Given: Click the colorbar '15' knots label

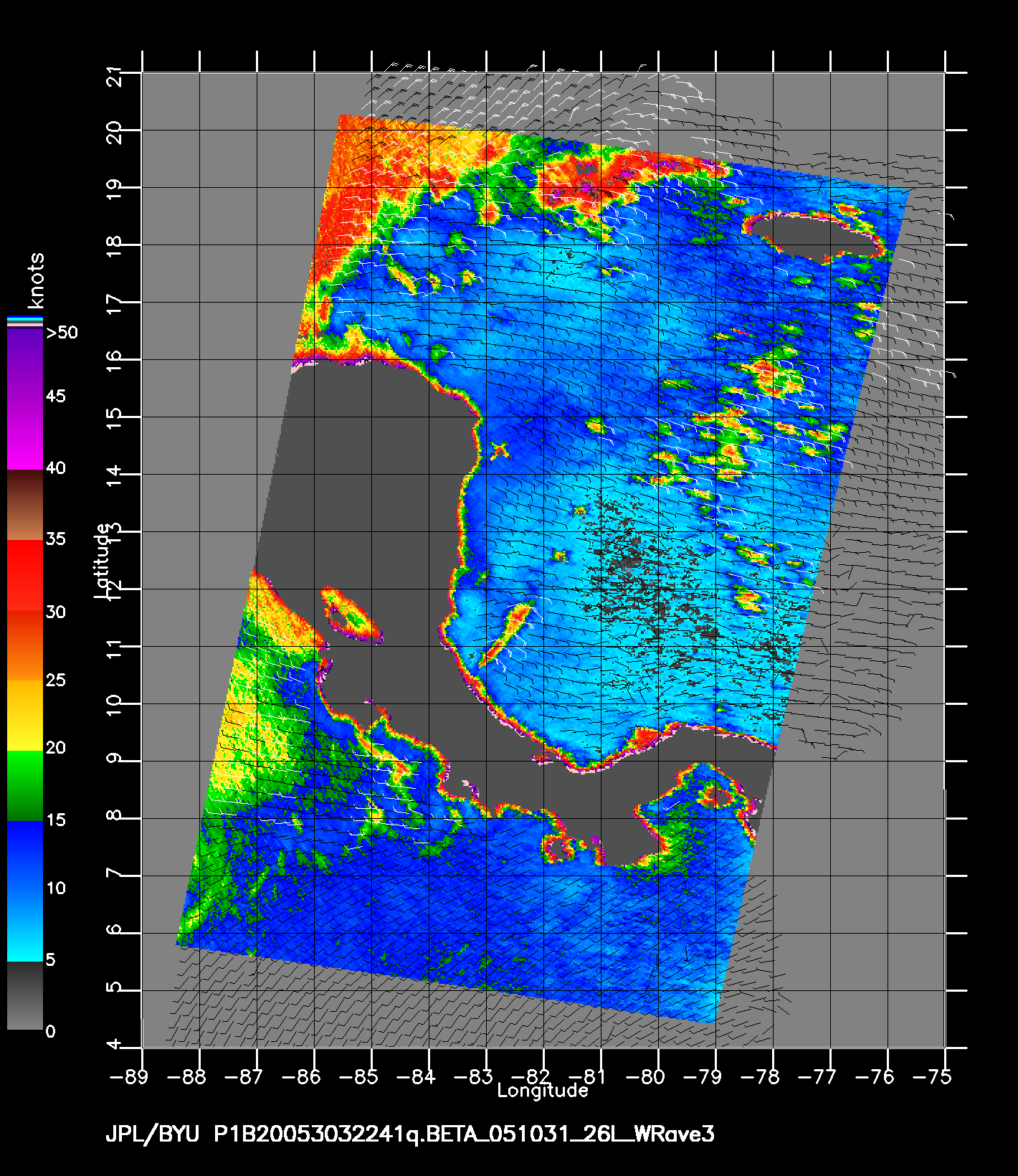Looking at the screenshot, I should (x=56, y=820).
